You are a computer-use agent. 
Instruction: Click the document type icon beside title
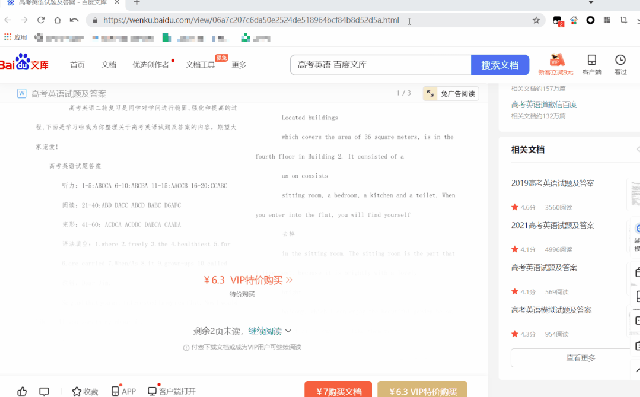[22, 93]
